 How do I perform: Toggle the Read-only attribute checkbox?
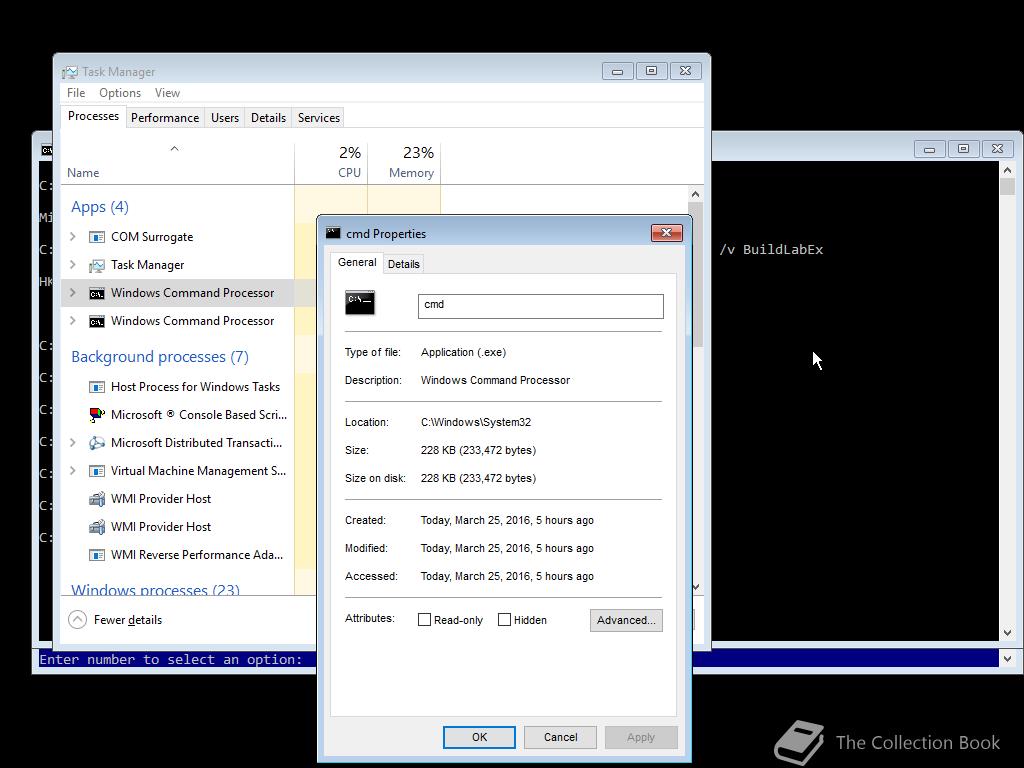[x=424, y=620]
